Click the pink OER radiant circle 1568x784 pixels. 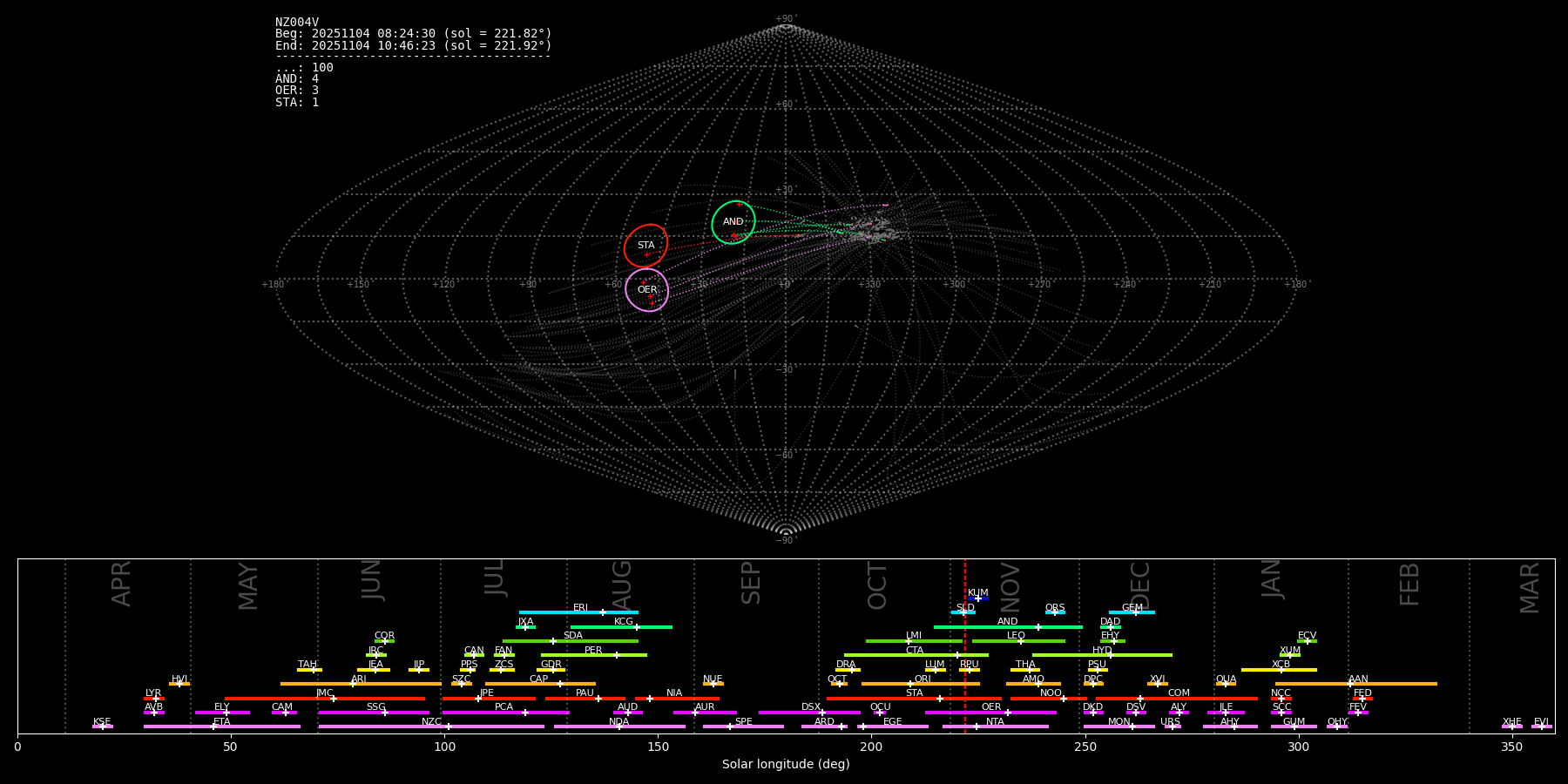point(647,290)
